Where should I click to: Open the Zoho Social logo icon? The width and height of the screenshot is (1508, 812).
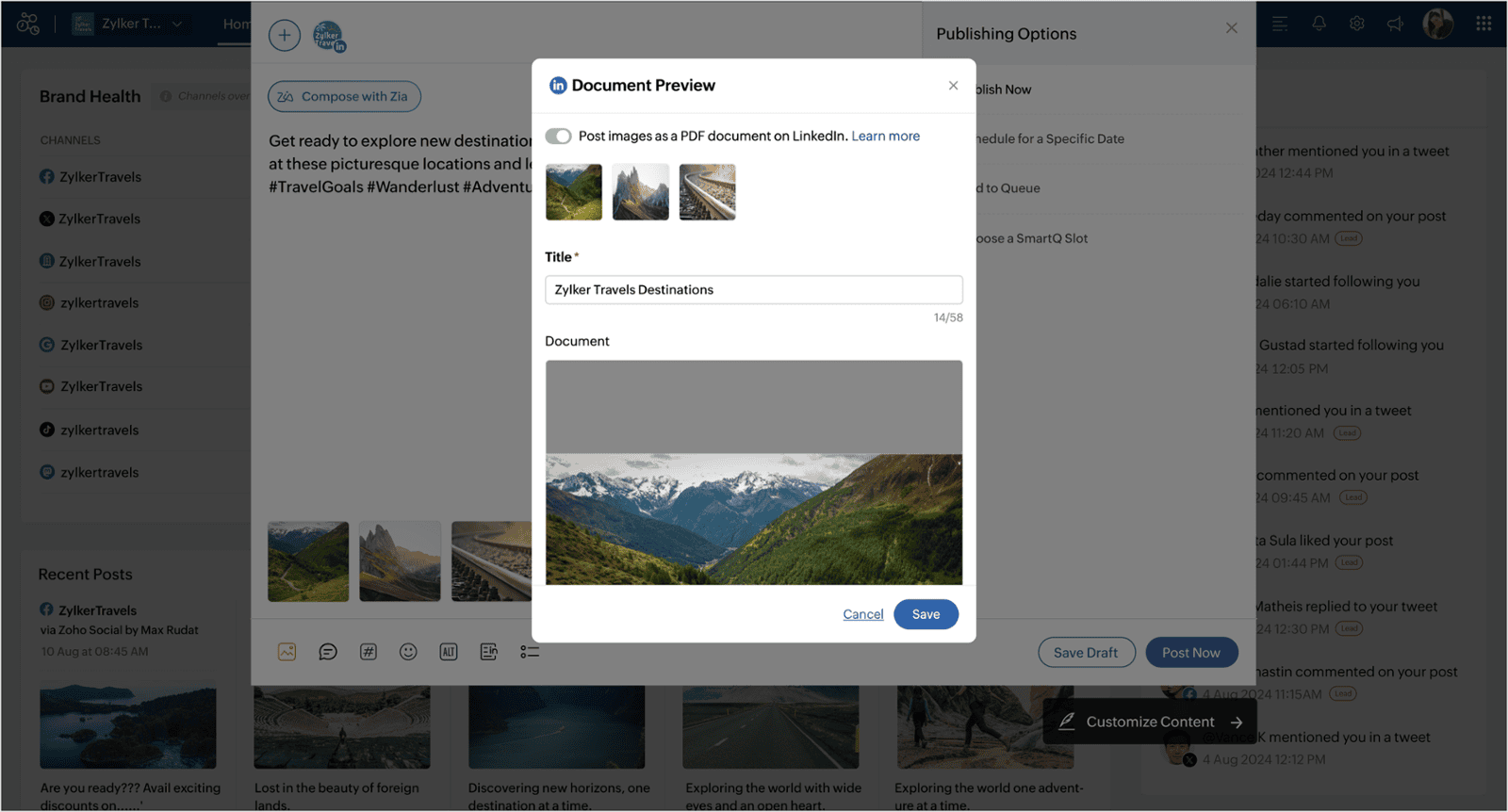28,24
